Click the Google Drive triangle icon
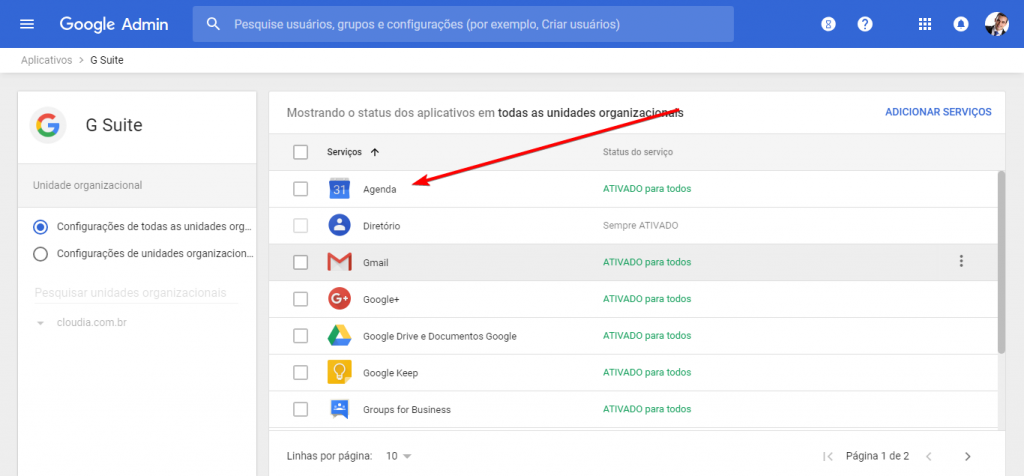Viewport: 1024px width, 476px height. (x=340, y=336)
